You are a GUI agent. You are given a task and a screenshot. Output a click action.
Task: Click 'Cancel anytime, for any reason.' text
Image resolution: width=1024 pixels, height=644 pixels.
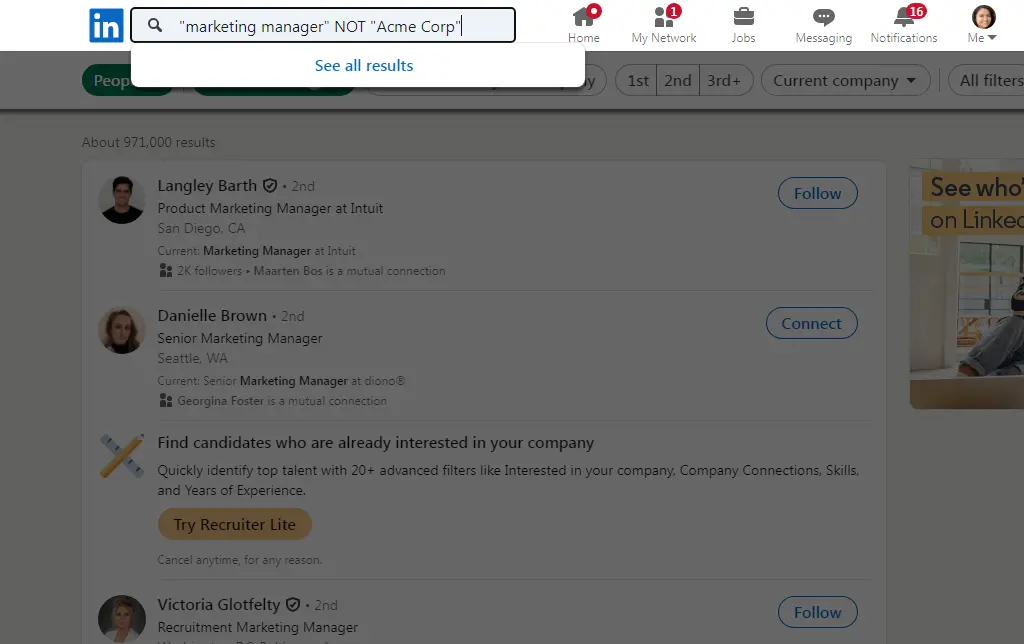240,560
